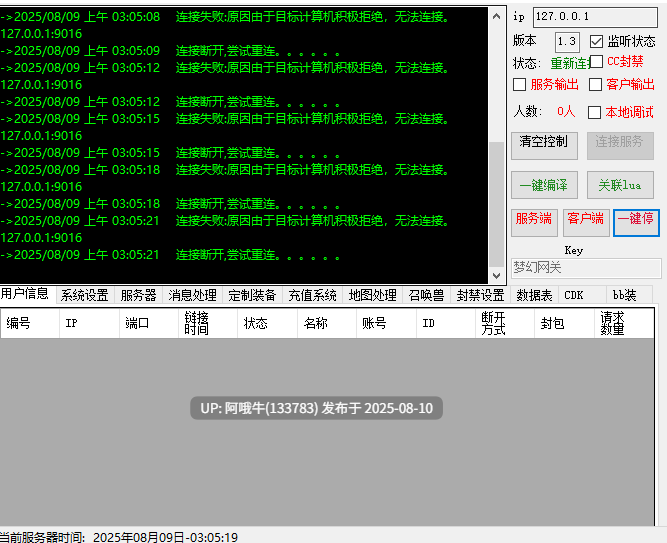This screenshot has width=667, height=543.
Task: Click the 关联lua button
Action: tap(620, 185)
